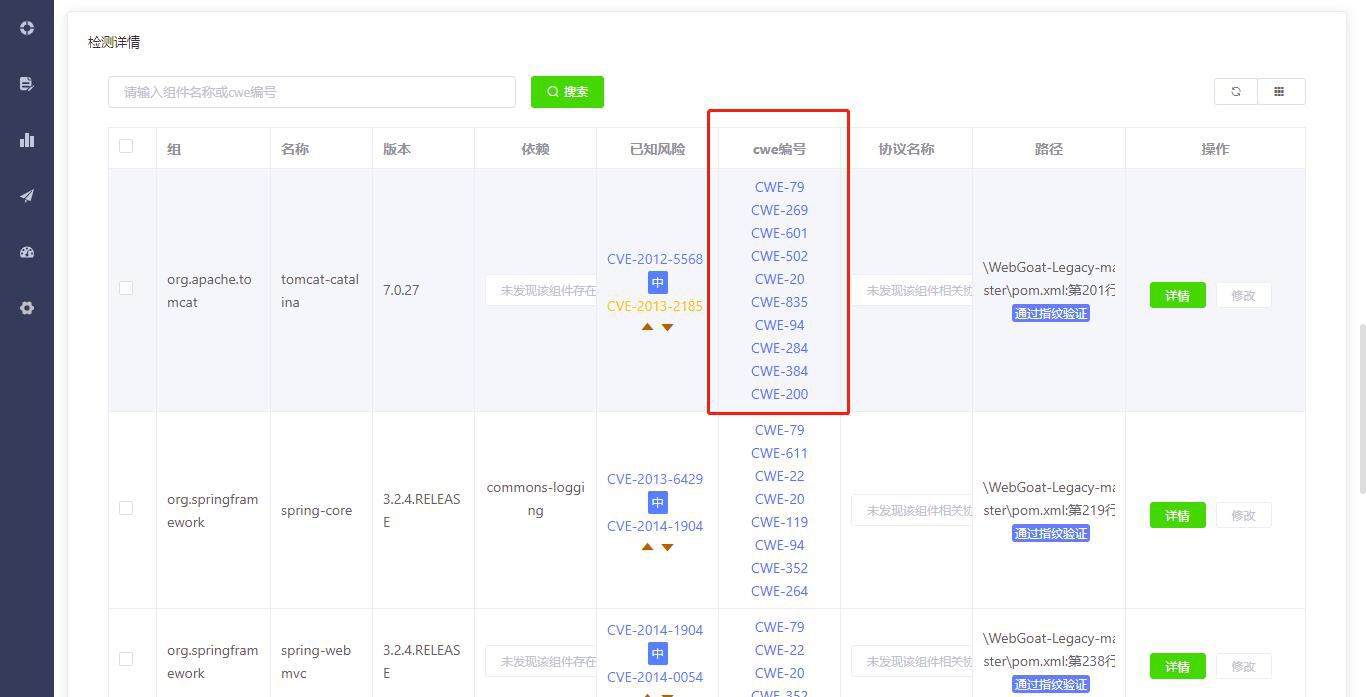Open CWE-200 link
This screenshot has height=697, width=1366.
[x=779, y=394]
